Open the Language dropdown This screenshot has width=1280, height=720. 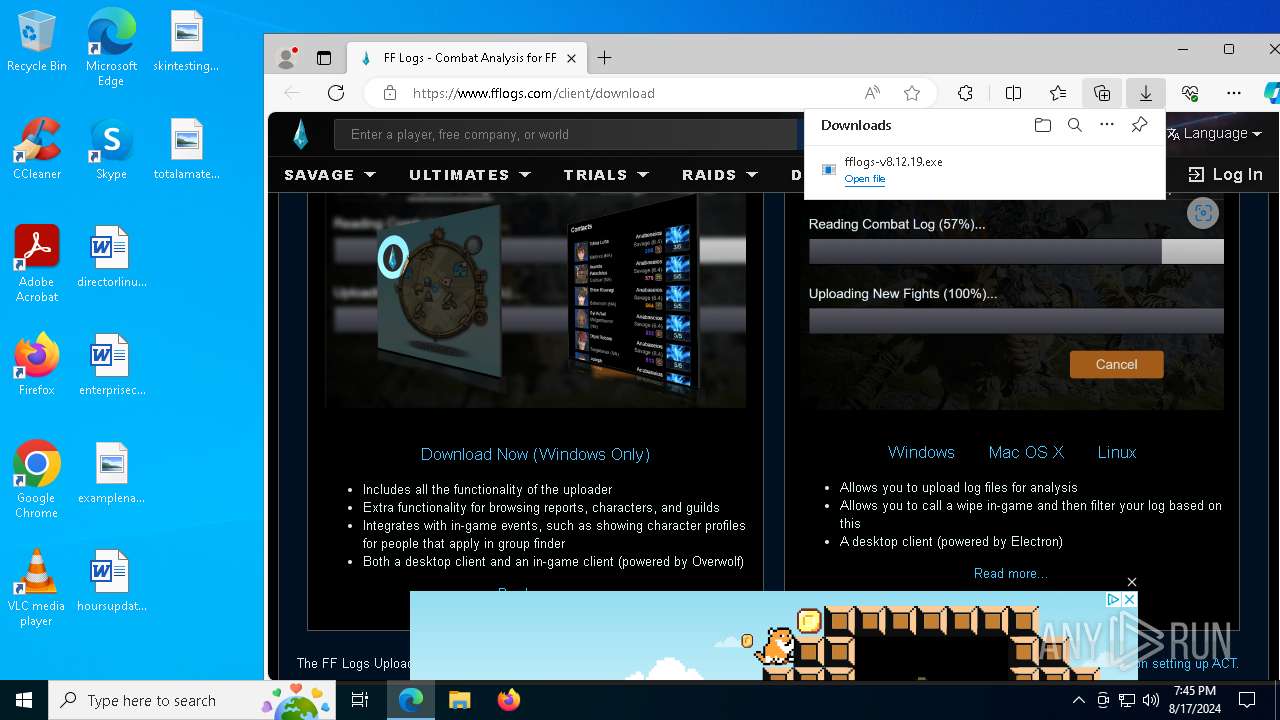[x=1214, y=133]
